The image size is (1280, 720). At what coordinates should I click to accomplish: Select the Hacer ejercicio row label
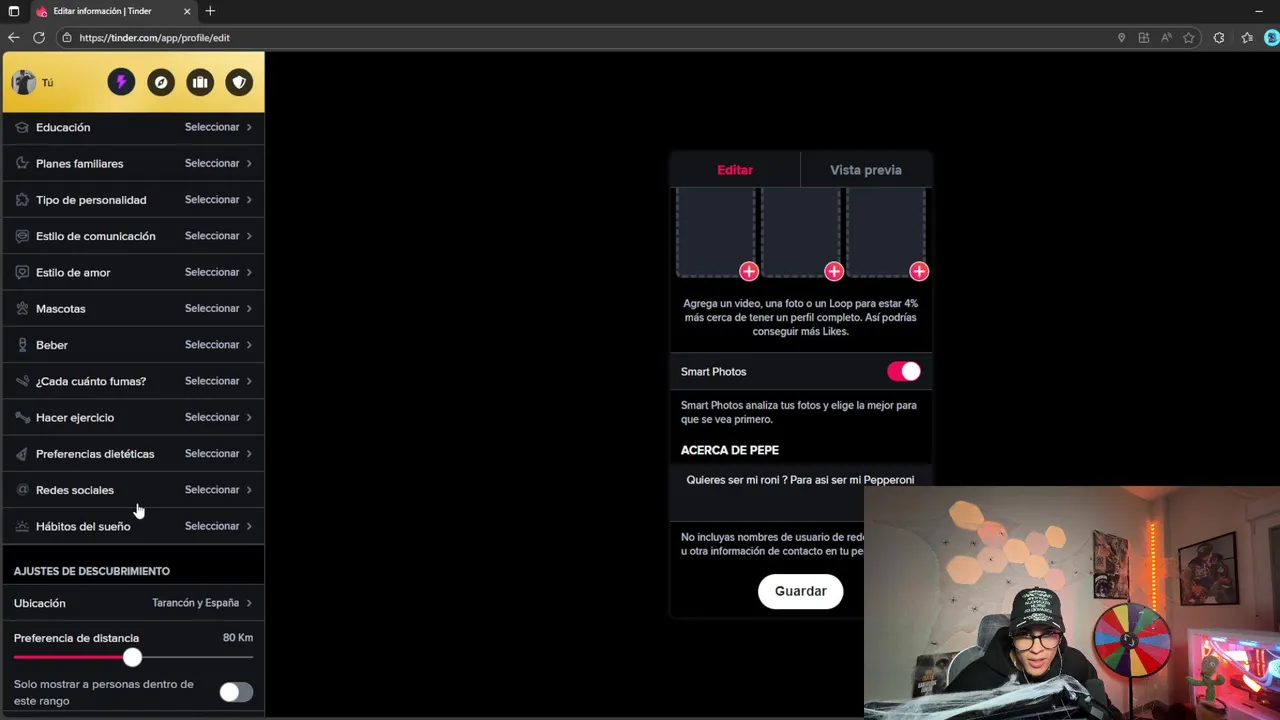pyautogui.click(x=75, y=417)
